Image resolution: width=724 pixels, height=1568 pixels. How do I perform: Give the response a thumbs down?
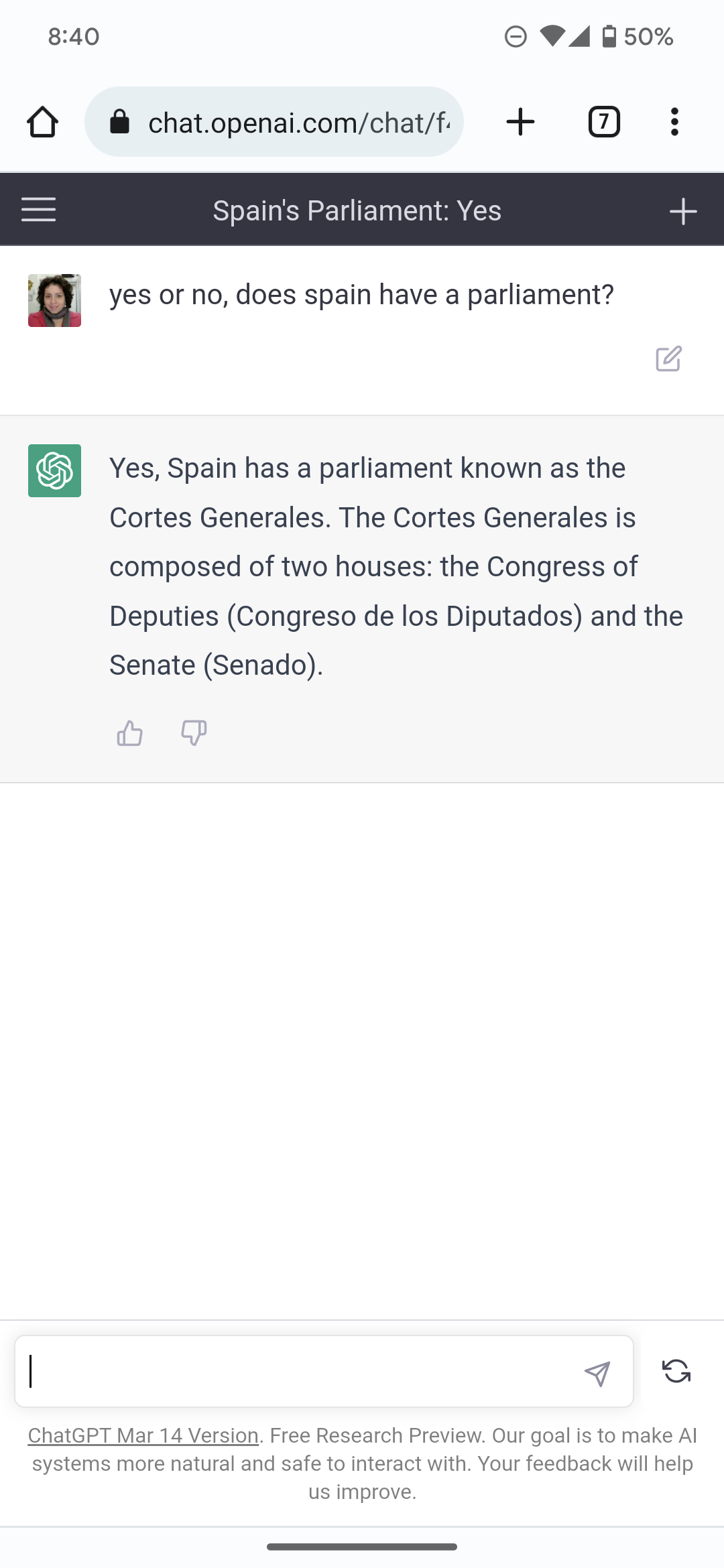click(194, 733)
